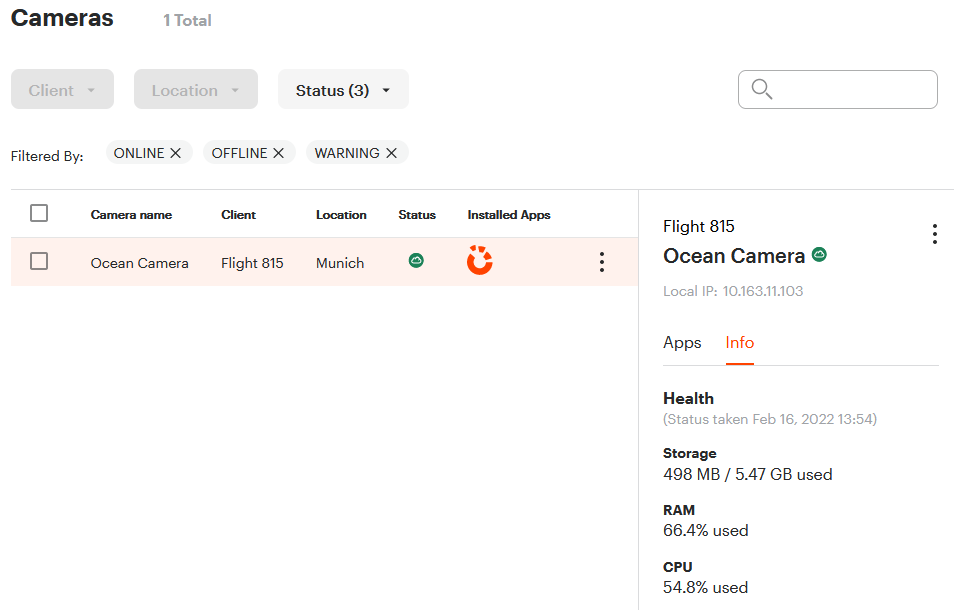
Task: Switch to the Apps tab
Action: pyautogui.click(x=682, y=342)
